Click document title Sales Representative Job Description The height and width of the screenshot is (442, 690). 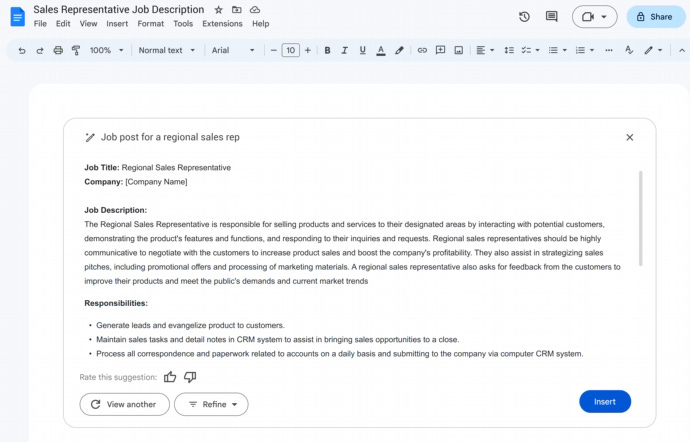click(119, 10)
